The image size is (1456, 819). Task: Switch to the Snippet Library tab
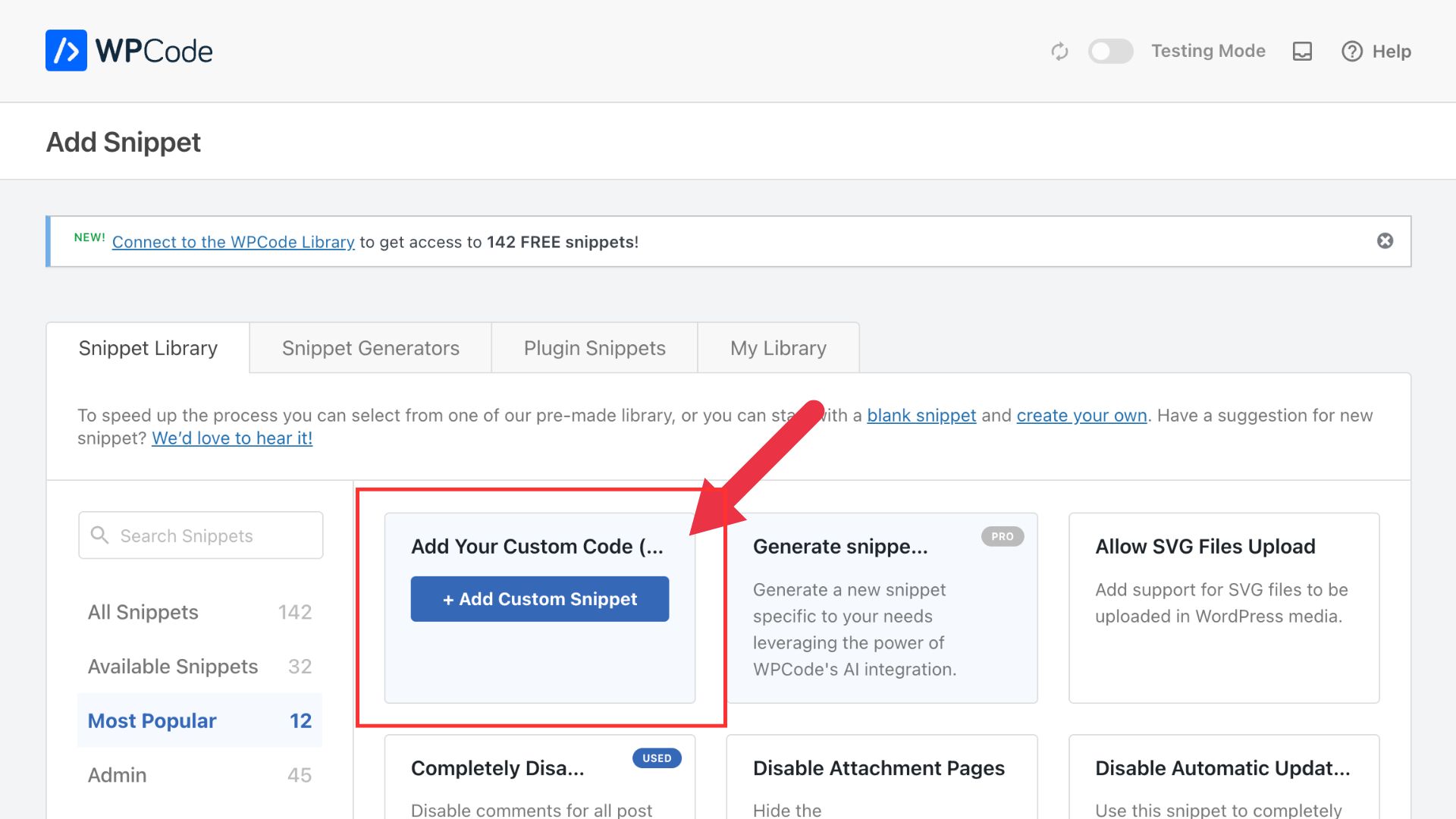(148, 348)
